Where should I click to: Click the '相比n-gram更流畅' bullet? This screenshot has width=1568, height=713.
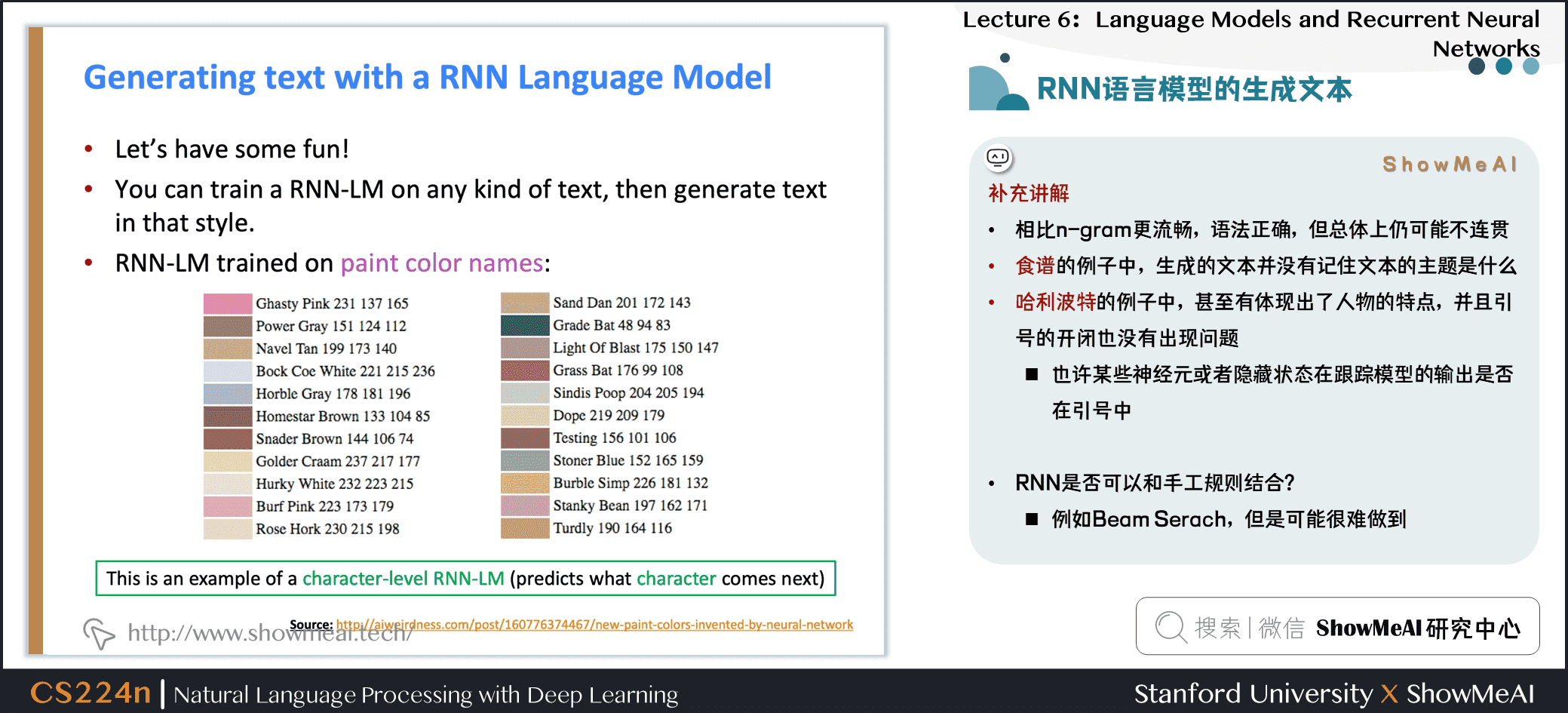(1262, 229)
